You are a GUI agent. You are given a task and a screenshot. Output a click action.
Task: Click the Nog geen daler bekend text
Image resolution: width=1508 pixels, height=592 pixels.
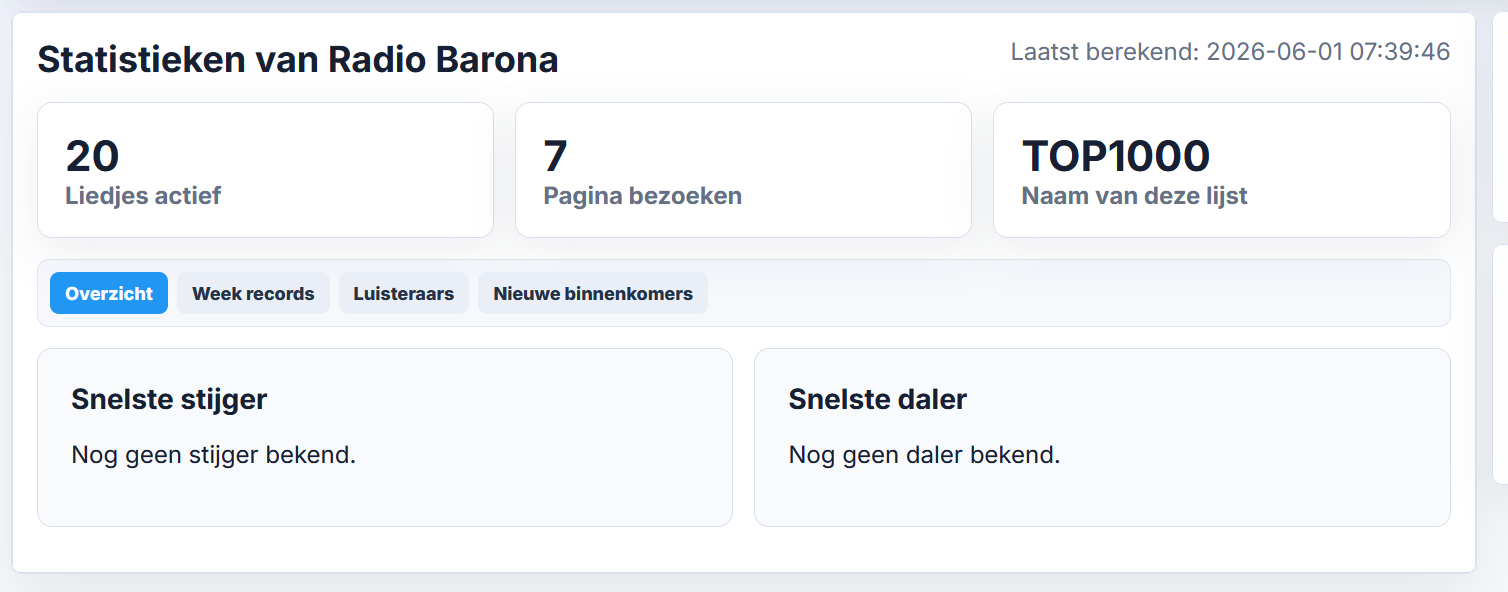(x=924, y=455)
